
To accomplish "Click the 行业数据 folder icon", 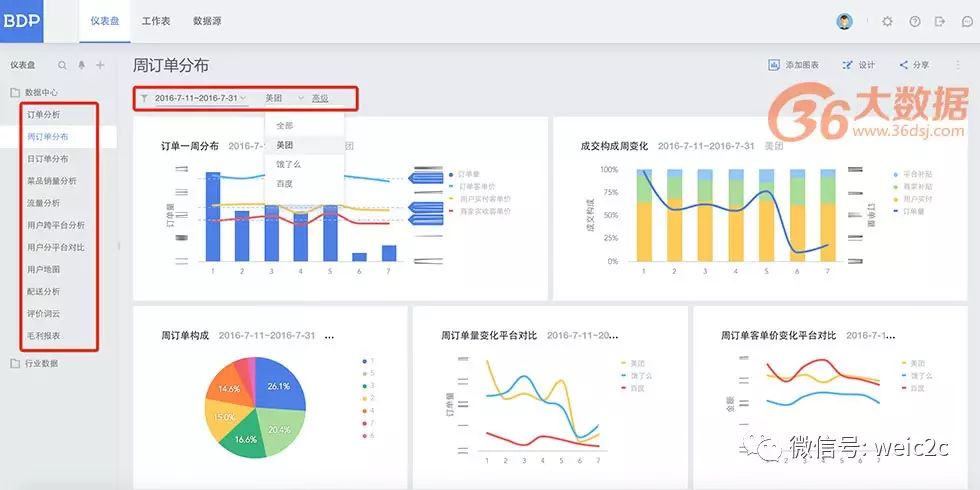I will [x=15, y=363].
